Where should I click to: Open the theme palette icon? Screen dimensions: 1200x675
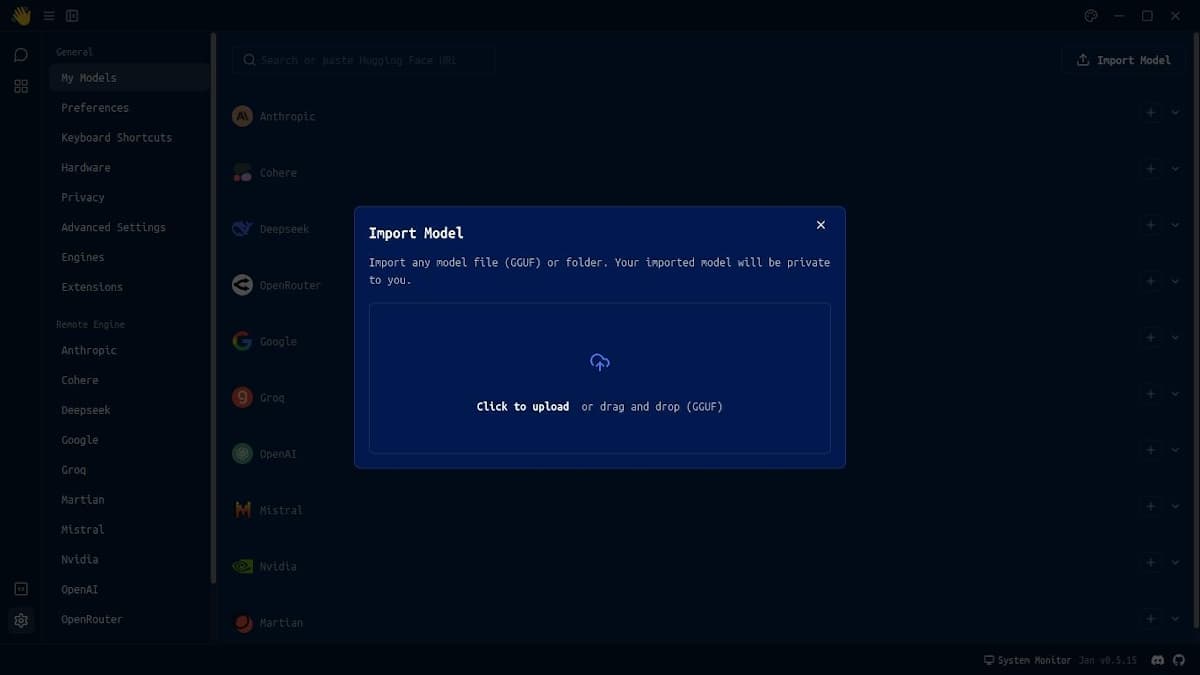pyautogui.click(x=1091, y=16)
